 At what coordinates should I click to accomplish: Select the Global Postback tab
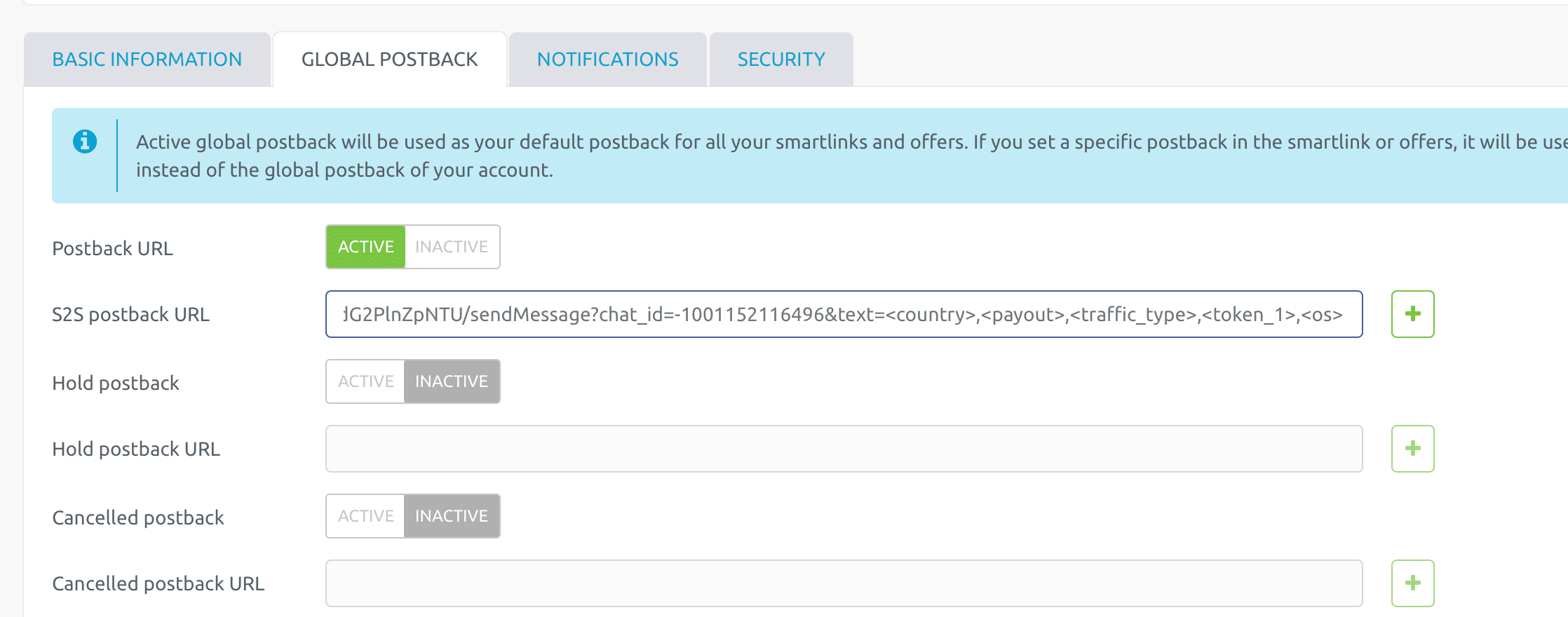click(x=389, y=60)
